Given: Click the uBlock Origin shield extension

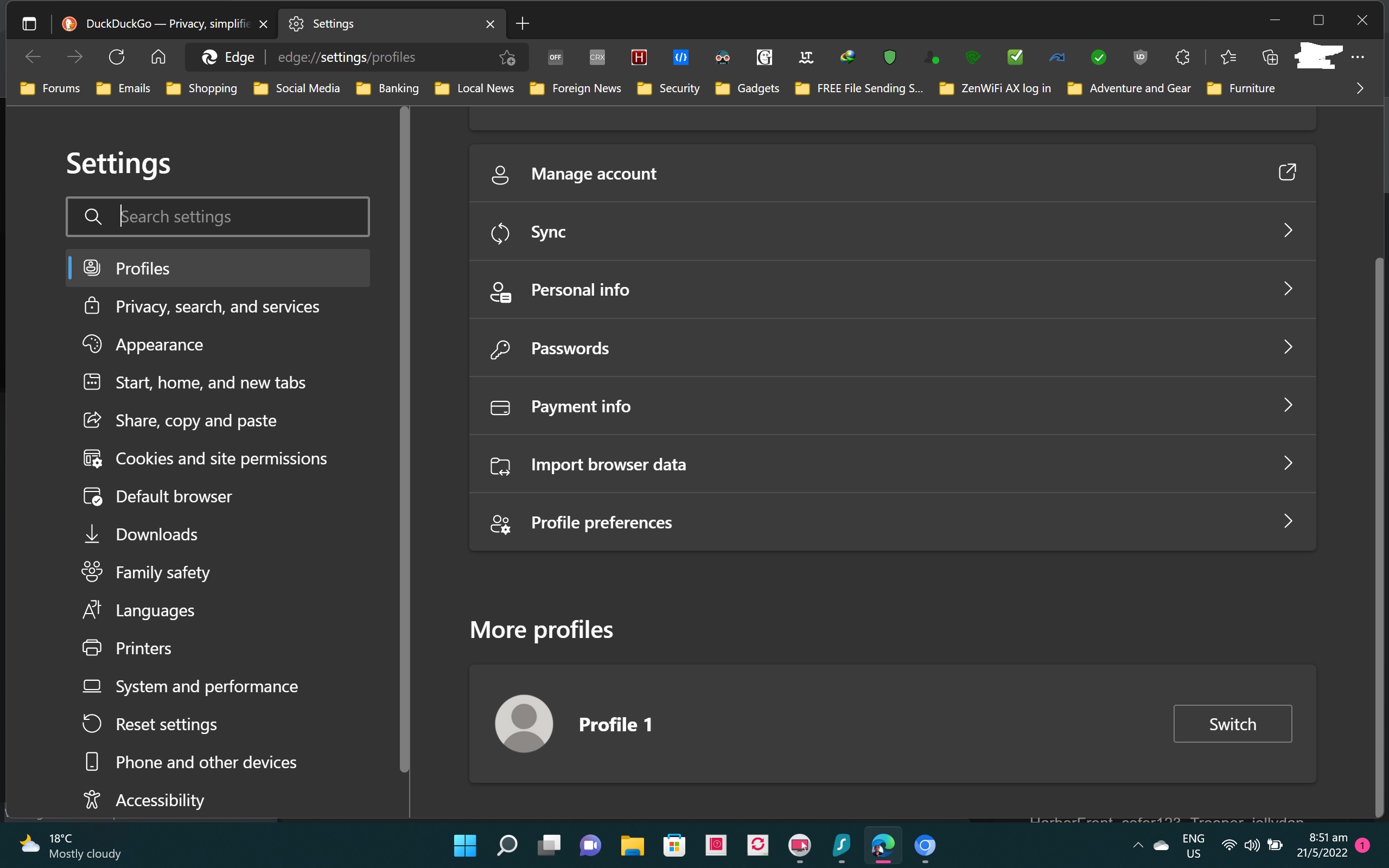Looking at the screenshot, I should [x=1140, y=57].
